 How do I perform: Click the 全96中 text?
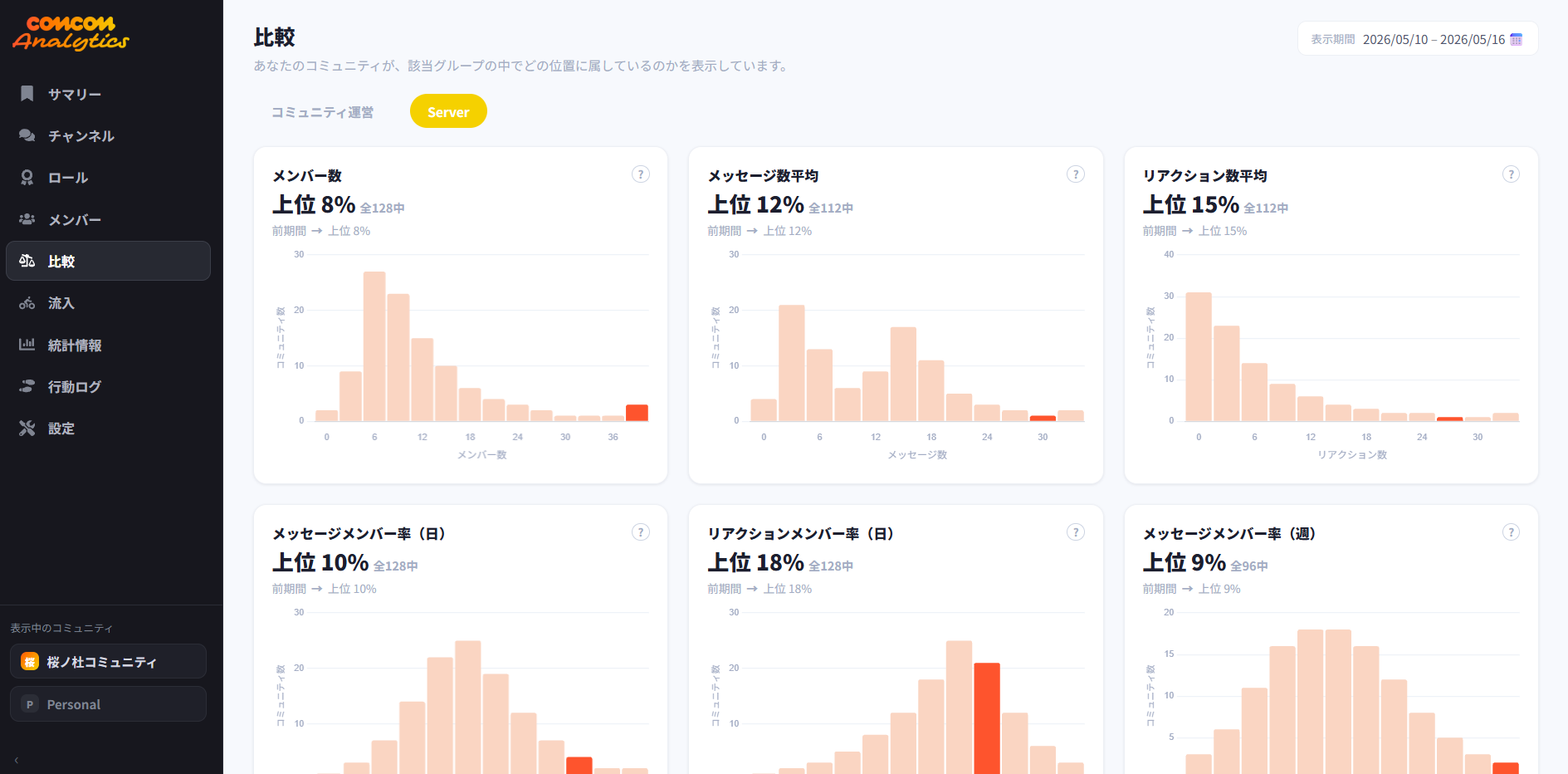[x=1249, y=566]
